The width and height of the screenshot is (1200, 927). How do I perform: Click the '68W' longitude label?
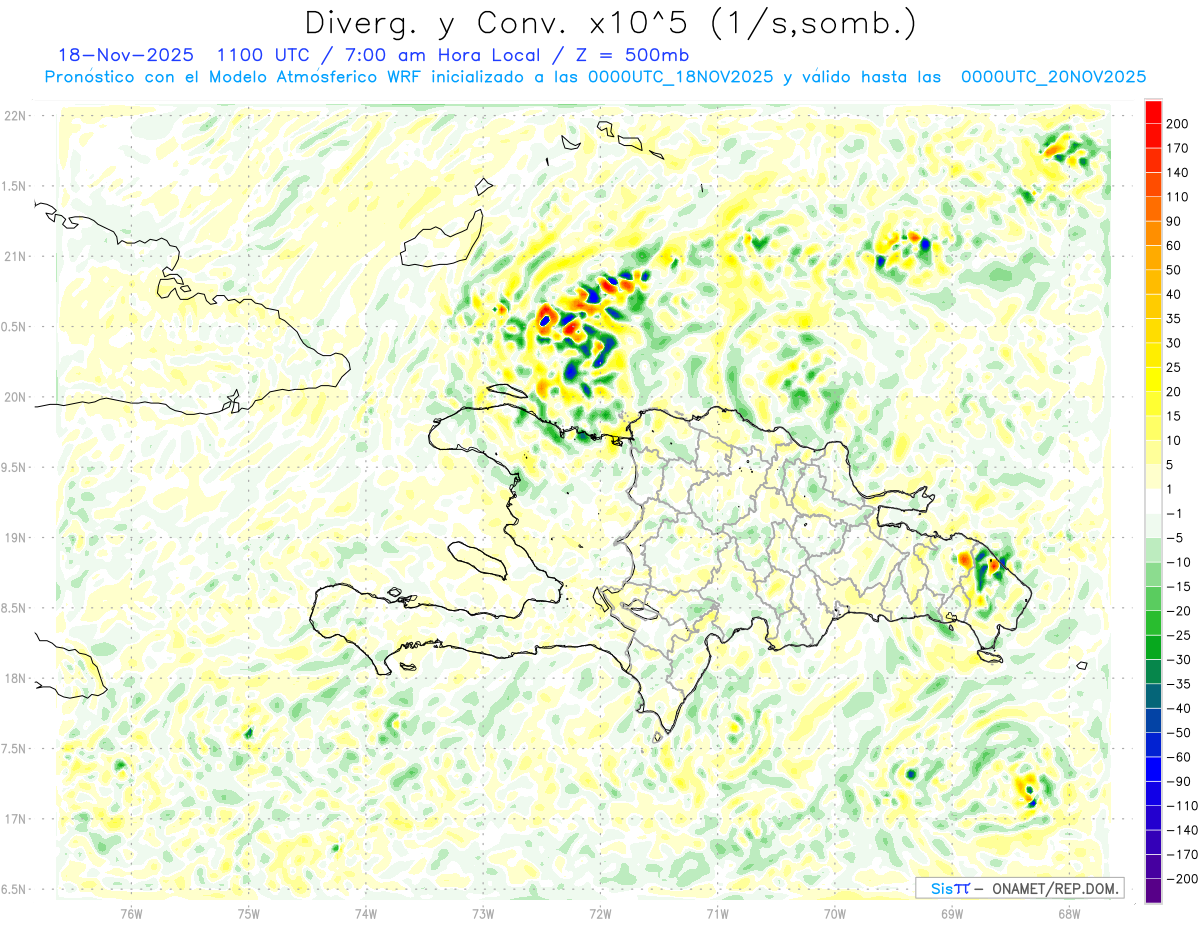pyautogui.click(x=1069, y=912)
